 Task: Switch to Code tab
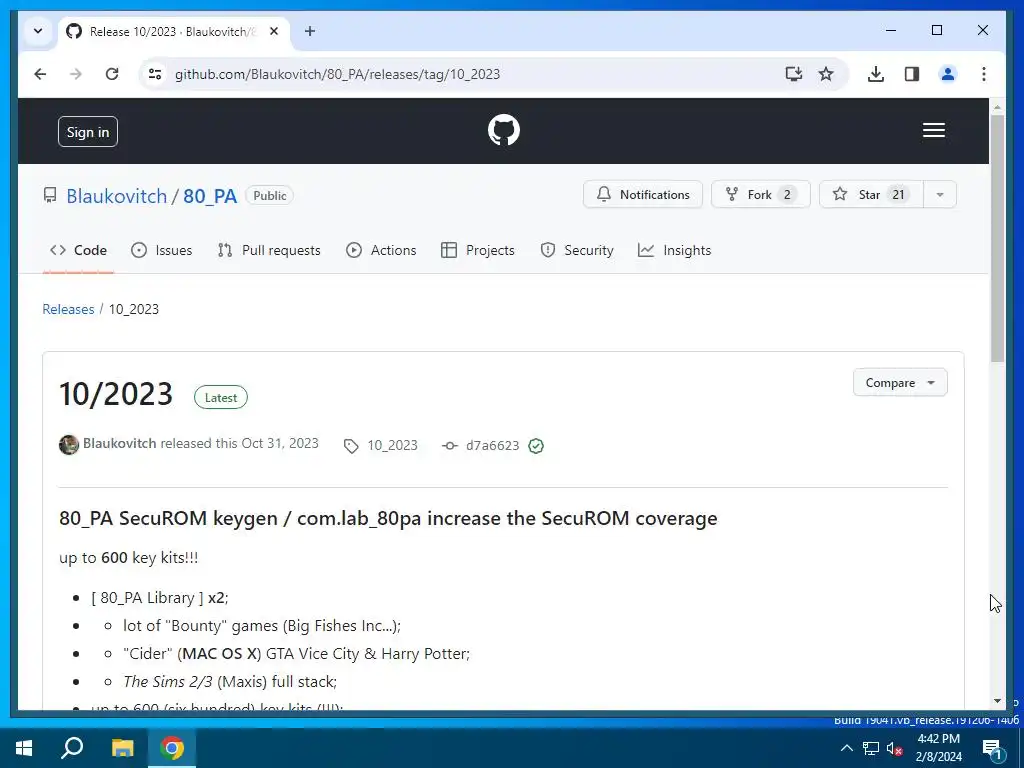(x=78, y=250)
